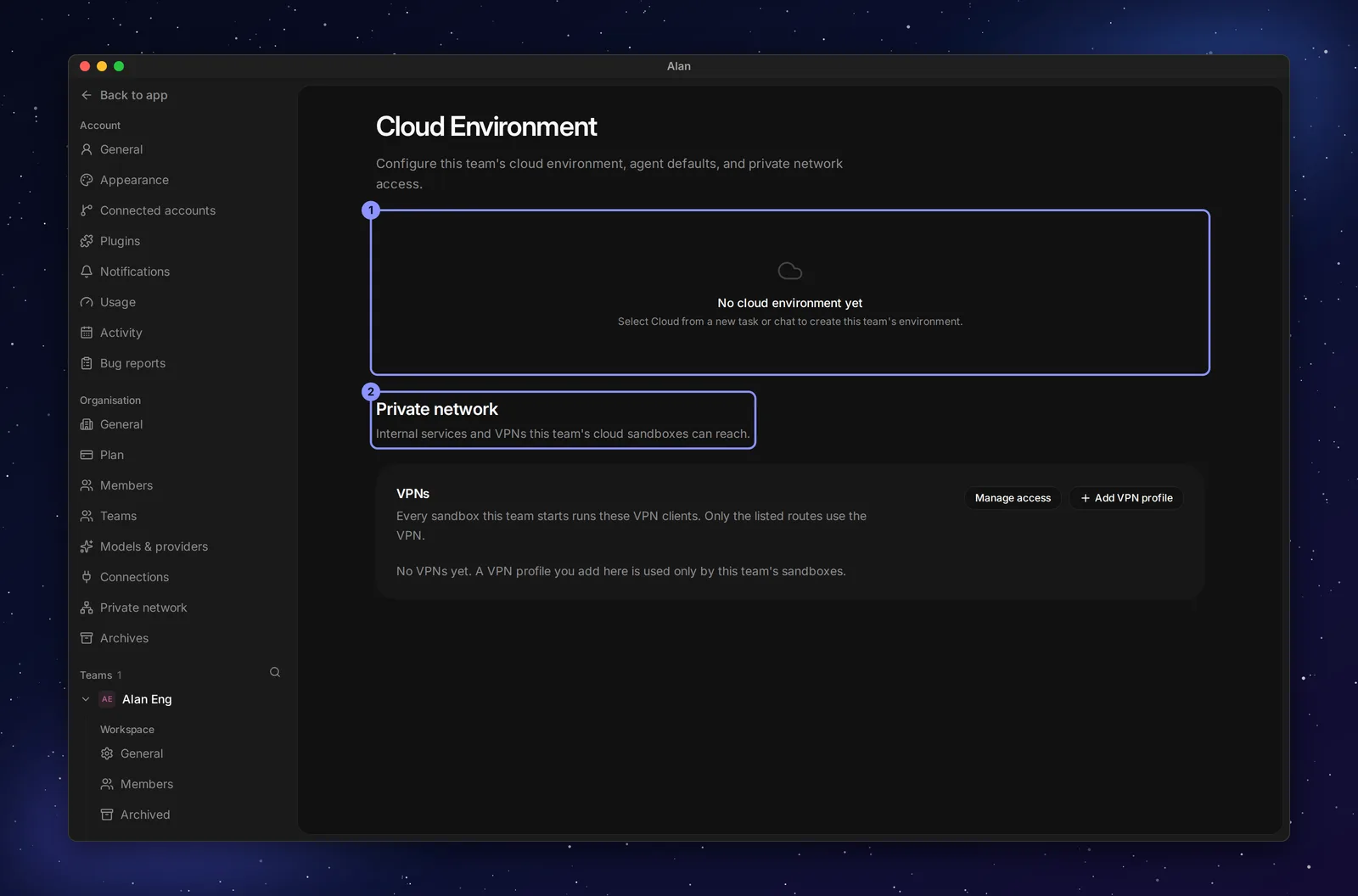The width and height of the screenshot is (1358, 896).
Task: Click the AE team avatar badge
Action: click(107, 699)
